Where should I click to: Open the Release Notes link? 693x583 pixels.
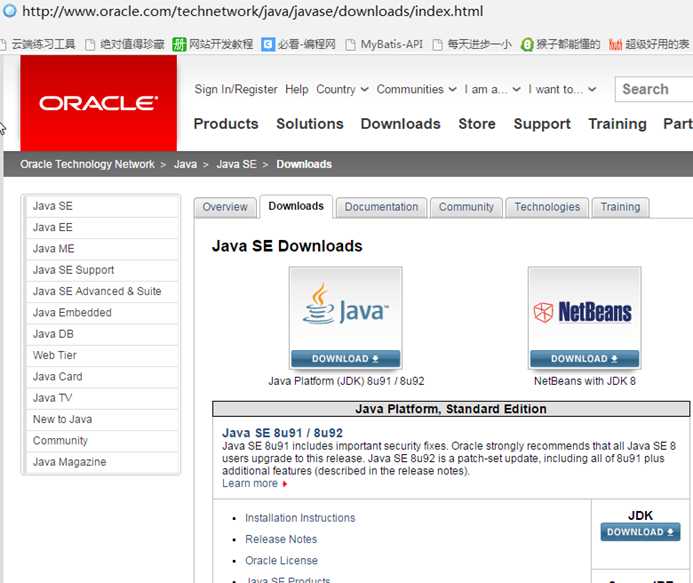281,539
